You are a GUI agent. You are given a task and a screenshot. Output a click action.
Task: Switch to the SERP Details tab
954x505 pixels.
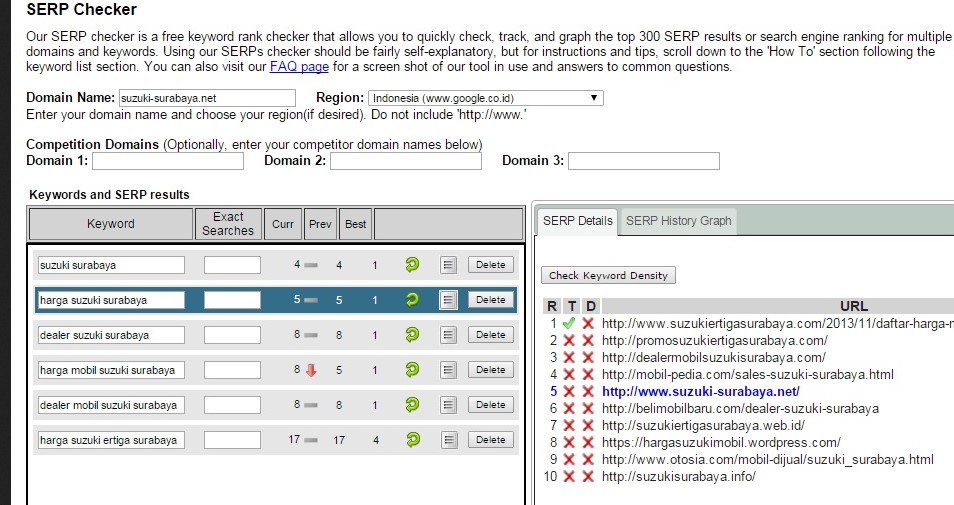[577, 221]
